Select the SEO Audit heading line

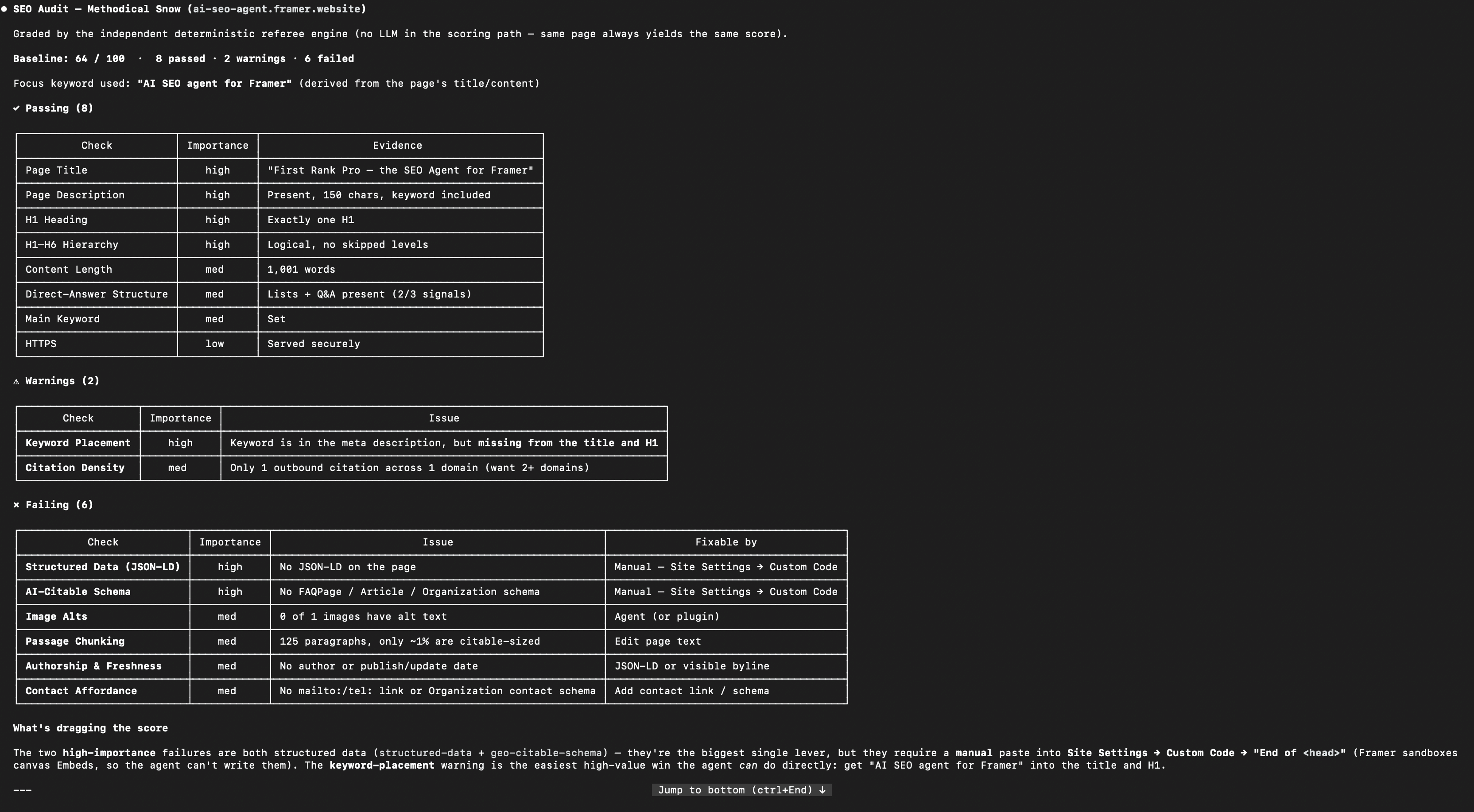point(190,9)
